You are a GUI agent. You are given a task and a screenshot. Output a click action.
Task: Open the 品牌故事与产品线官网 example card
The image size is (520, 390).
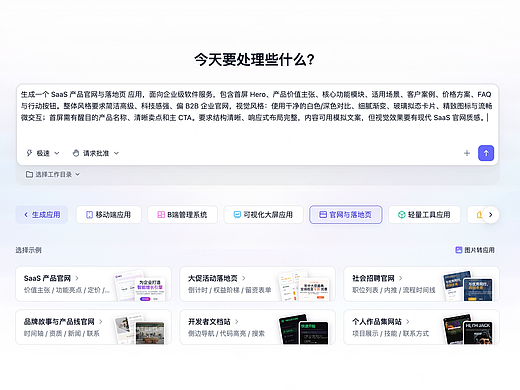pyautogui.click(x=93, y=327)
